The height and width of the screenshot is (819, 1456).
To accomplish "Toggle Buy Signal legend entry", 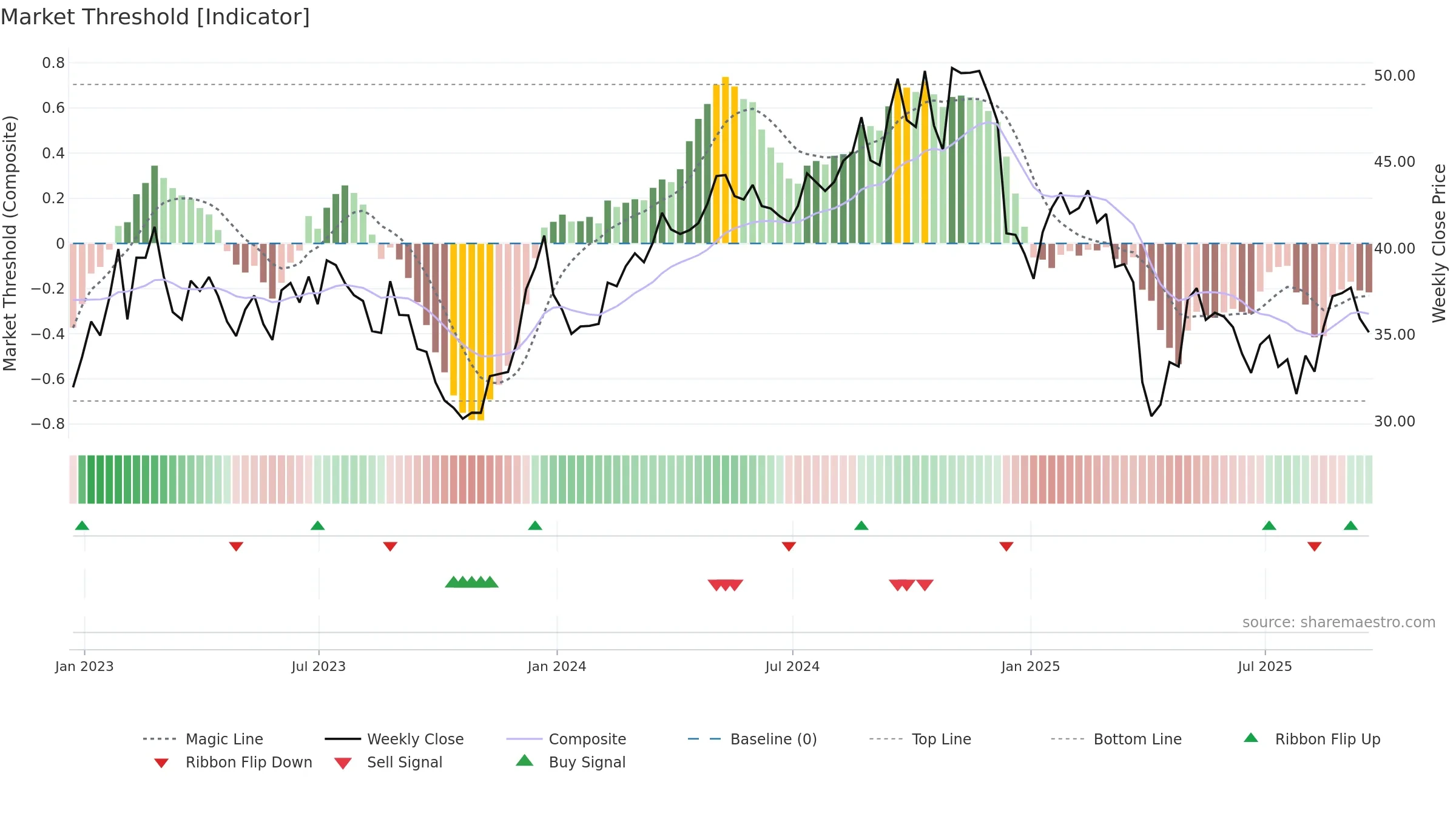I will 570,762.
